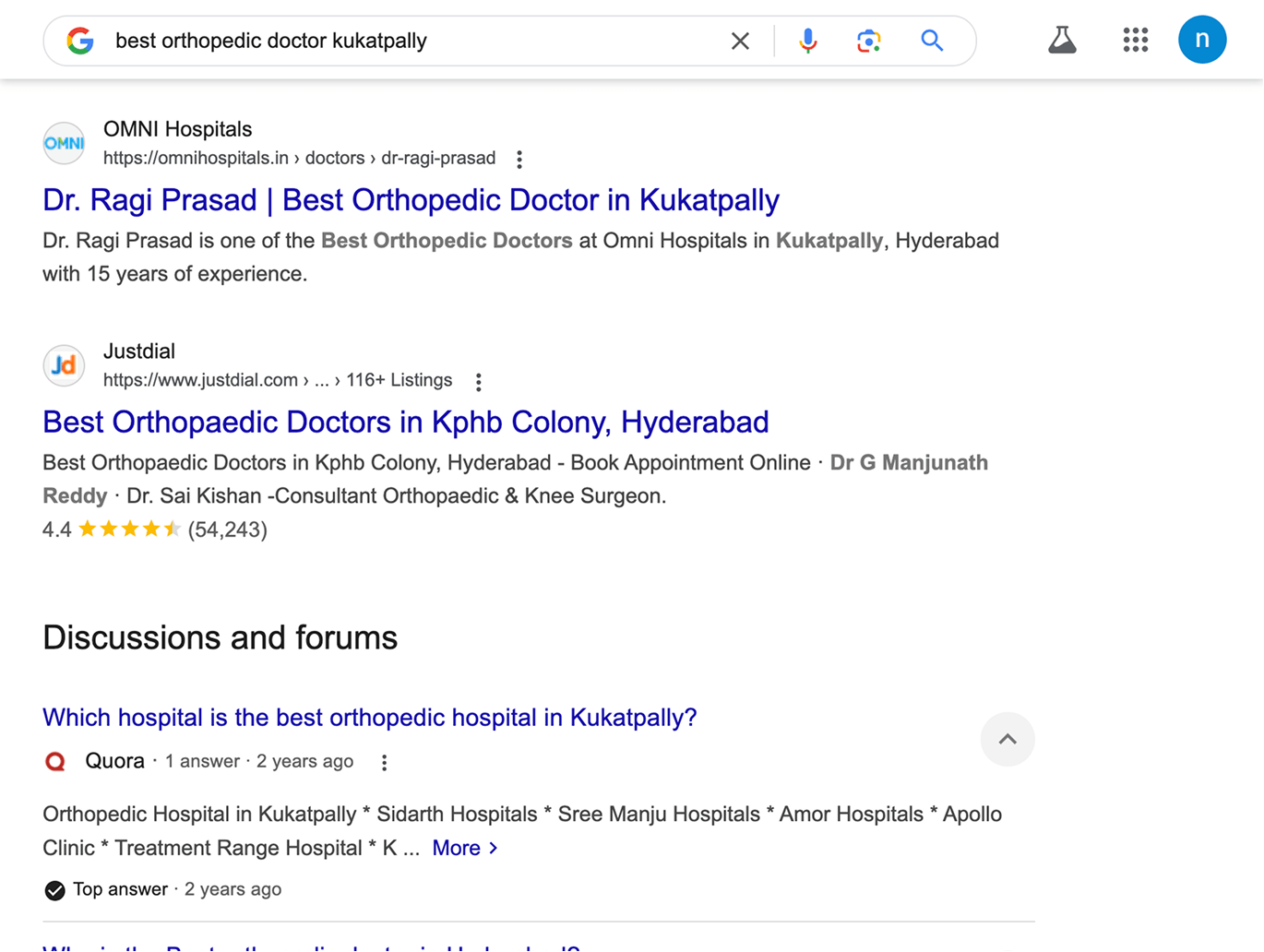This screenshot has height=952, width=1264.
Task: Focus the search box text field
Action: pos(413,41)
